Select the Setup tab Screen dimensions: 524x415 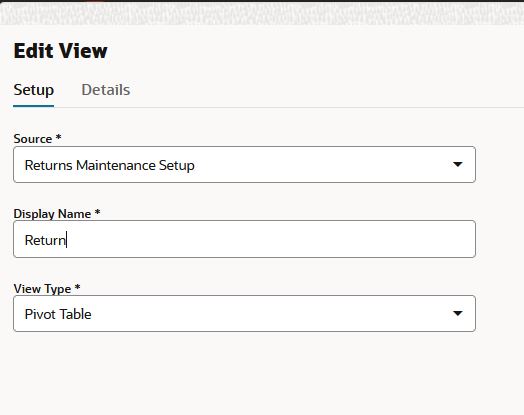click(x=33, y=90)
